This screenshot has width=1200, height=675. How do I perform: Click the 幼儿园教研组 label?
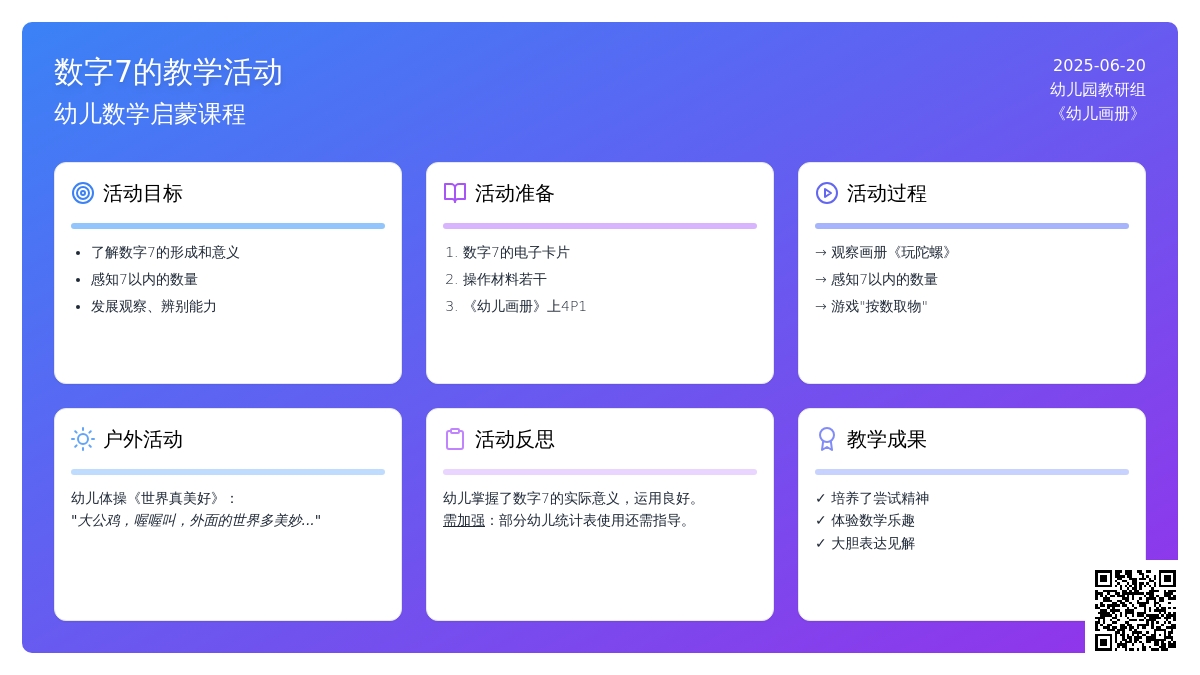(x=1098, y=90)
